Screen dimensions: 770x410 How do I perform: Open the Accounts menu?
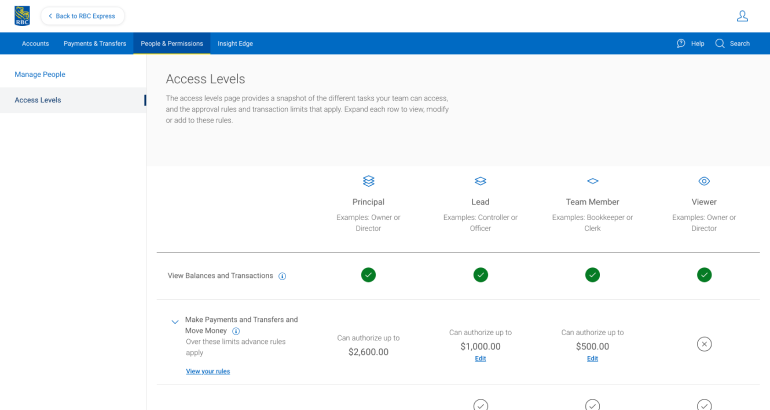36,44
